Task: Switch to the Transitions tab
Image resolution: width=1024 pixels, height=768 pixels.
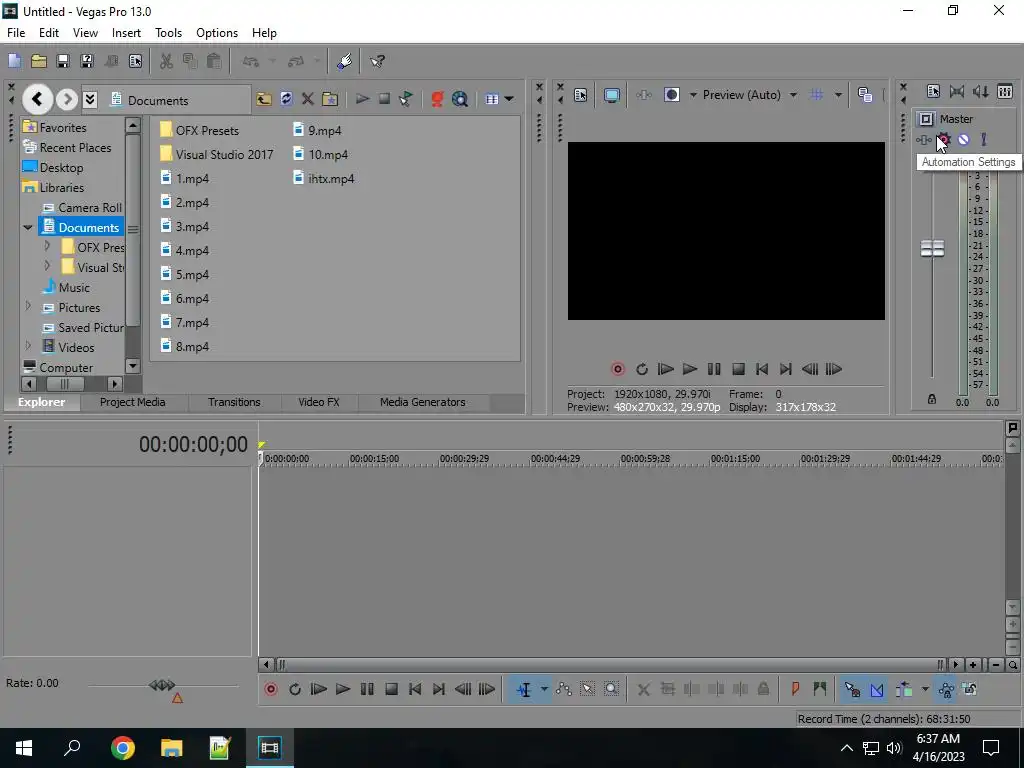Action: tap(234, 402)
